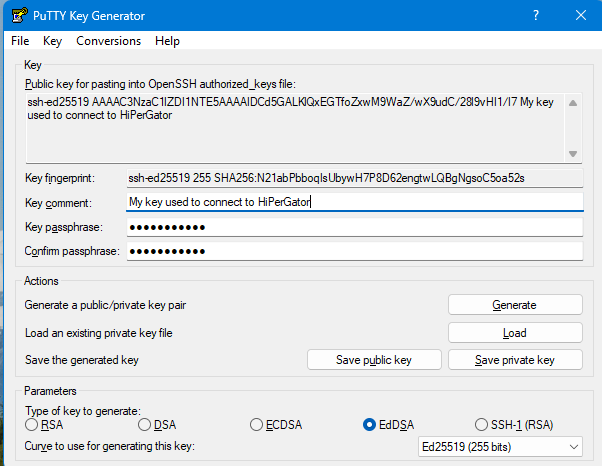This screenshot has height=466, width=602.
Task: Close the PuTTY Key Generator window
Action: pyautogui.click(x=582, y=15)
